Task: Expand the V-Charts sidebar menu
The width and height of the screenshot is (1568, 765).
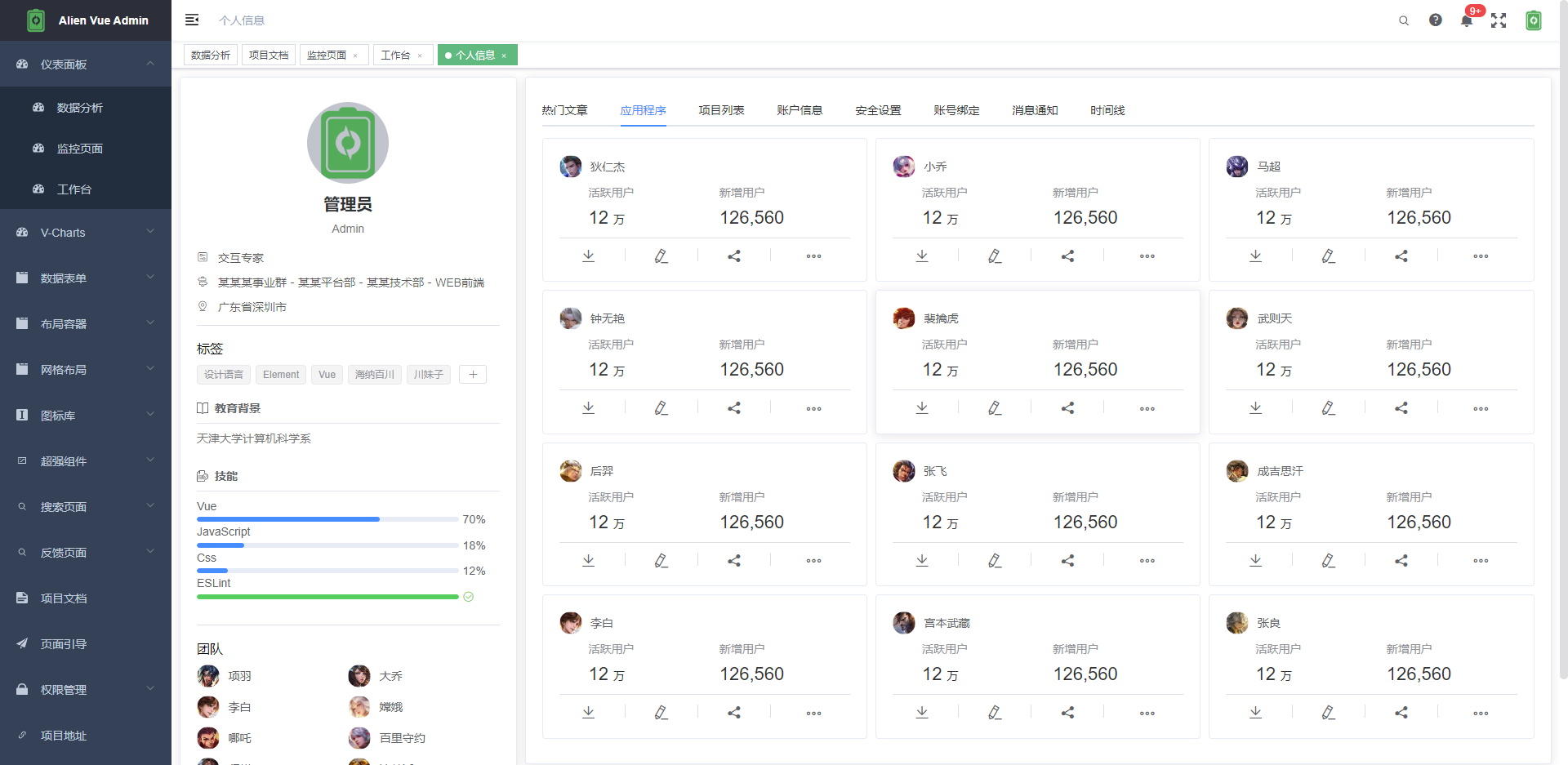Action: [x=86, y=233]
